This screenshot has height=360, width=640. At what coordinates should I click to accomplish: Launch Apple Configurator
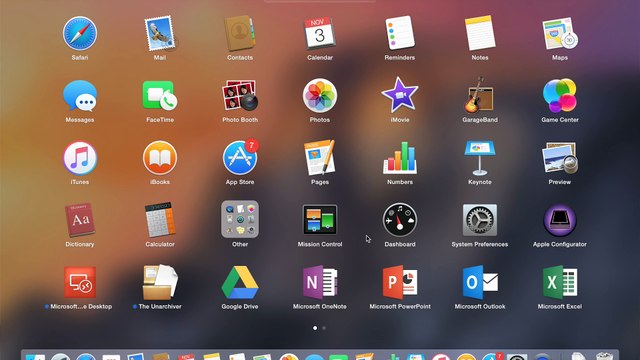pos(560,221)
